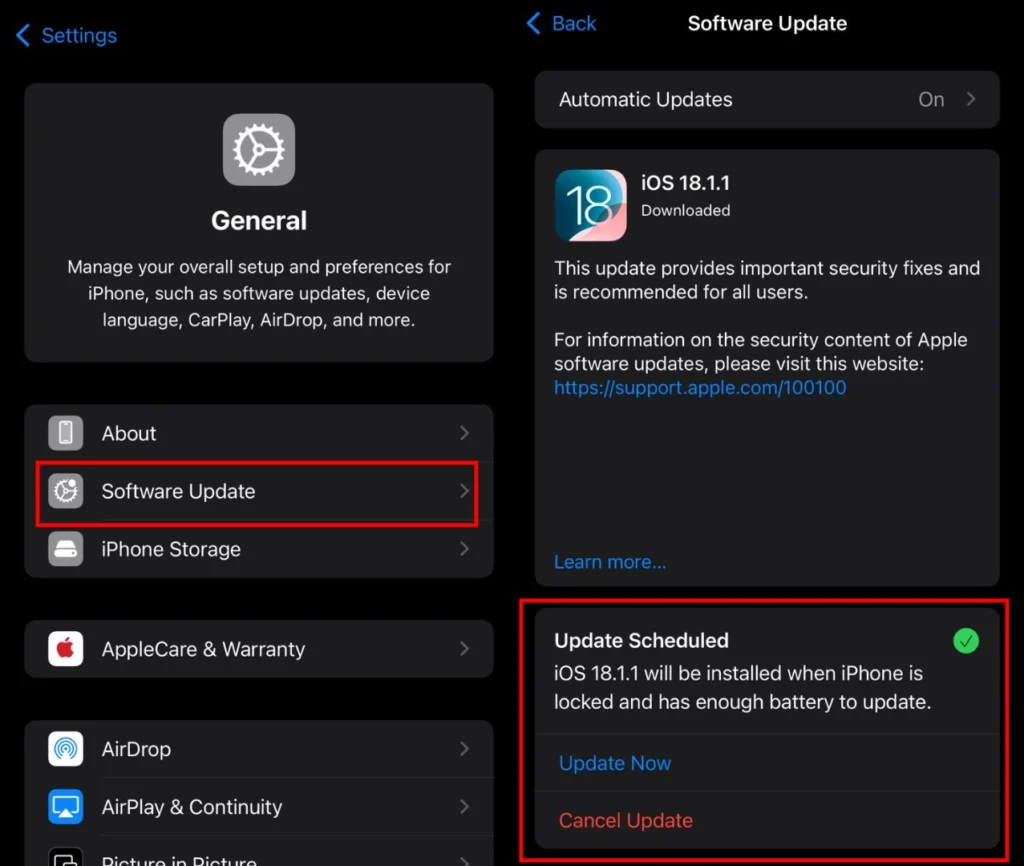Viewport: 1024px width, 866px height.
Task: Open the support.apple.com/100100 link
Action: point(700,387)
